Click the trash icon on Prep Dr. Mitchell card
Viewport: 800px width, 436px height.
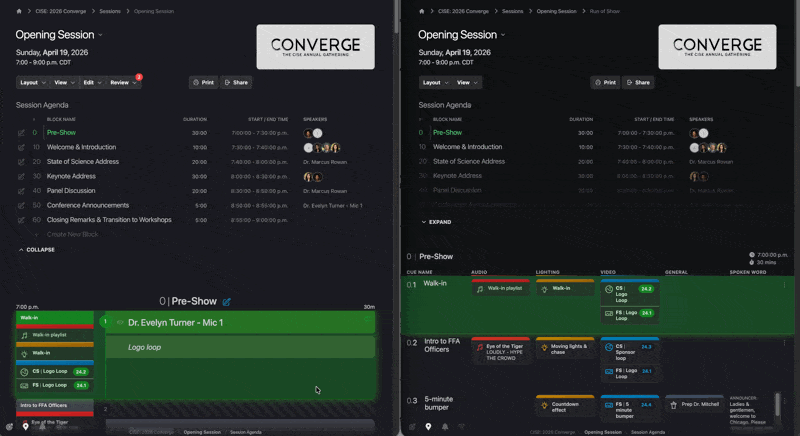click(x=673, y=405)
